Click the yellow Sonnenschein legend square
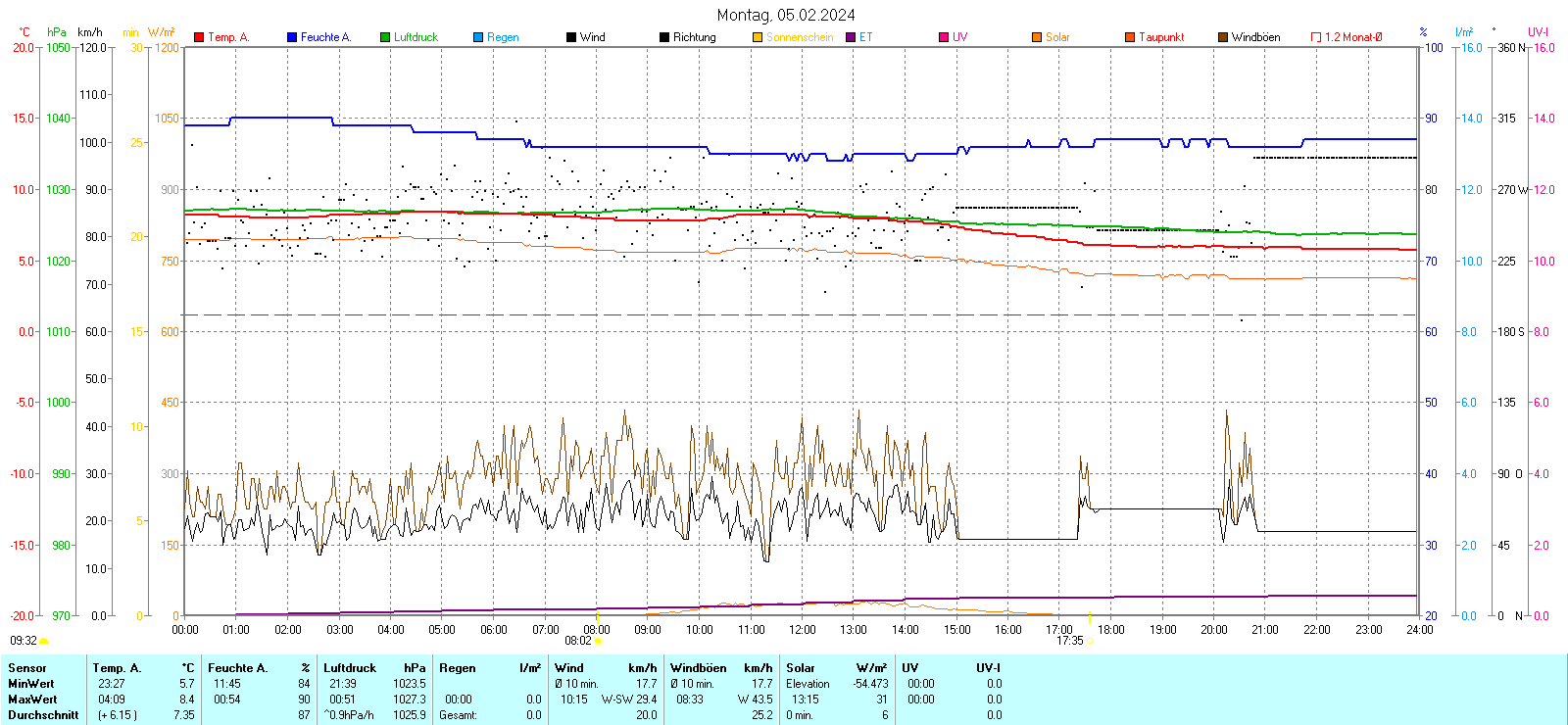This screenshot has height=725, width=1568. pyautogui.click(x=758, y=37)
